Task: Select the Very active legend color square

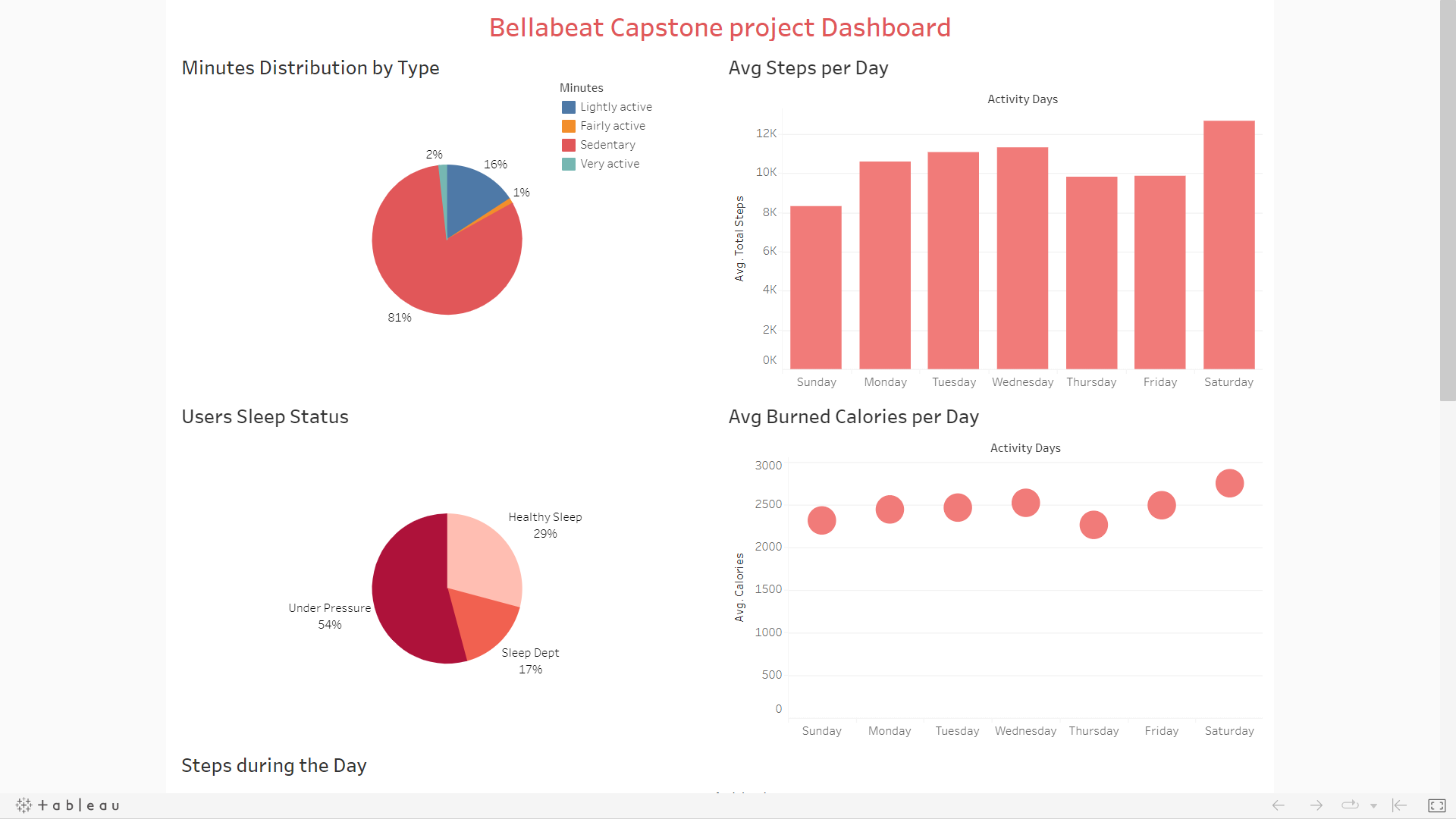Action: [x=567, y=164]
